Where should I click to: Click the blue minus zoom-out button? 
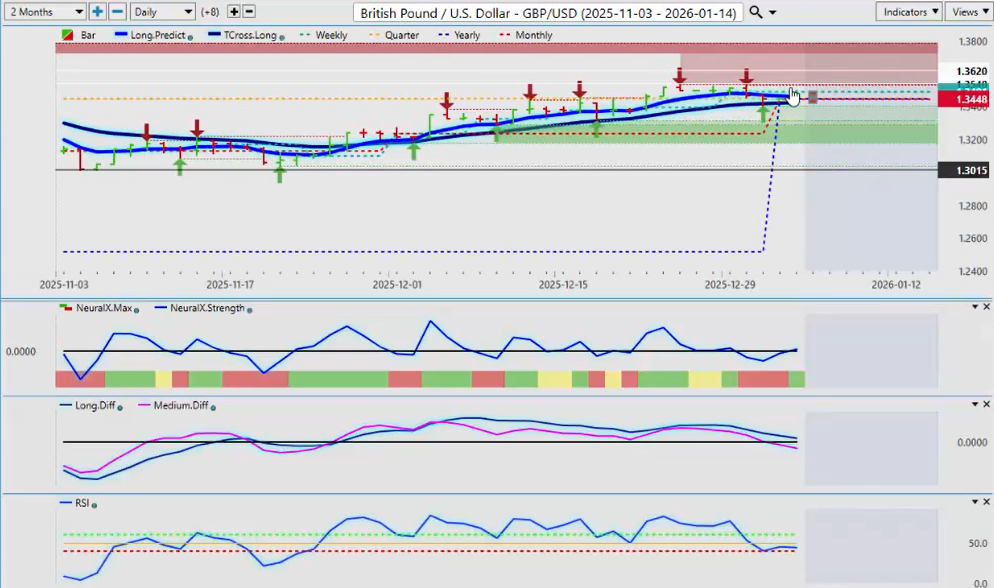117,12
